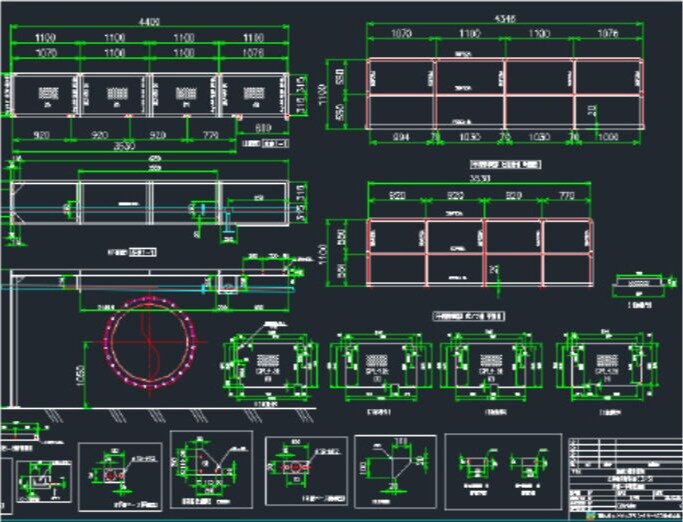Viewport: 683px width, 522px height.
Task: Click the middle-right red-framed grid plan
Action: pyautogui.click(x=479, y=250)
